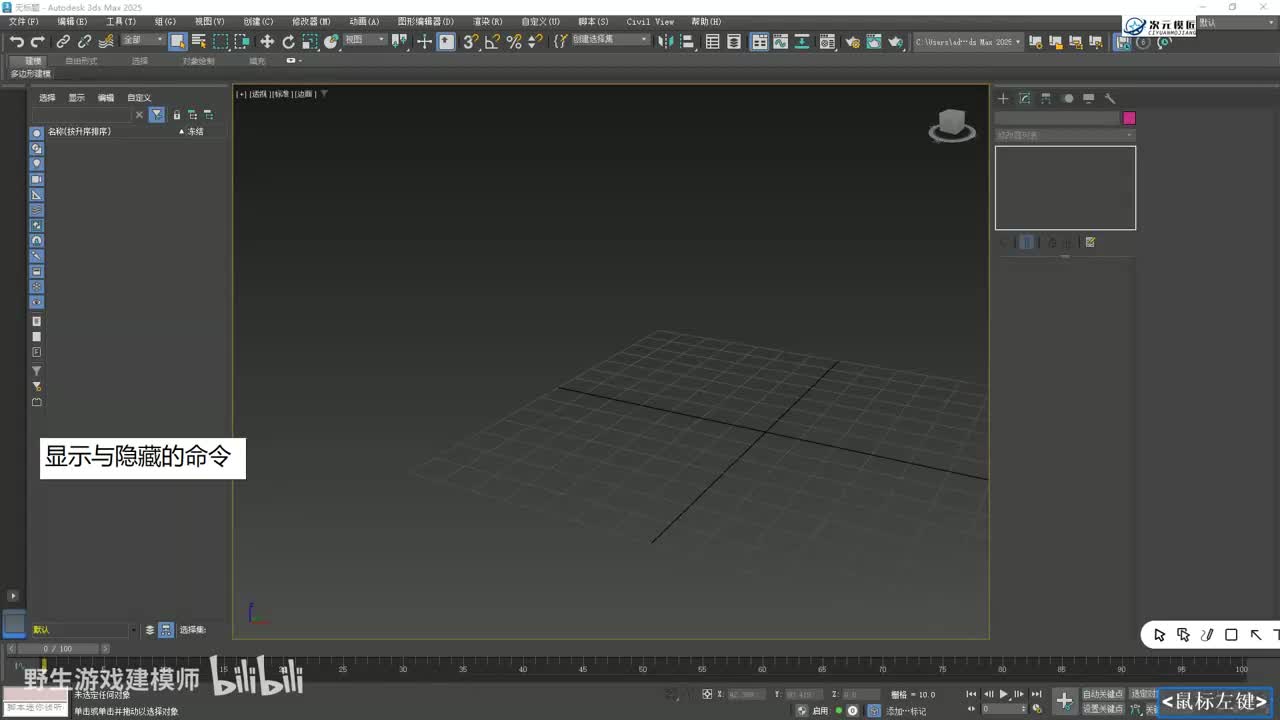Toggle the Percent Snap button

514,41
